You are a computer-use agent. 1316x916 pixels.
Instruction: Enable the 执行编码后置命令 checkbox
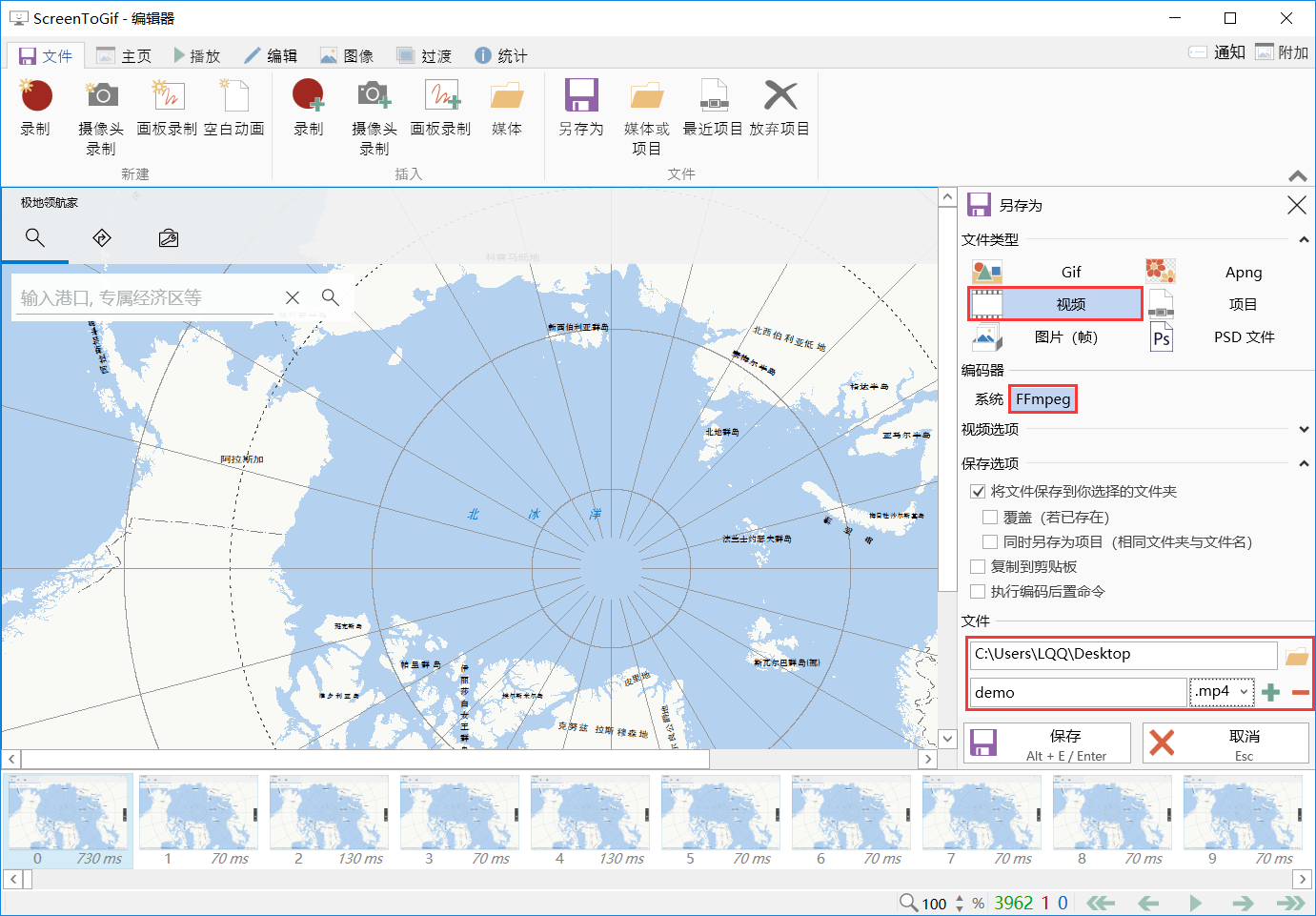click(x=978, y=592)
